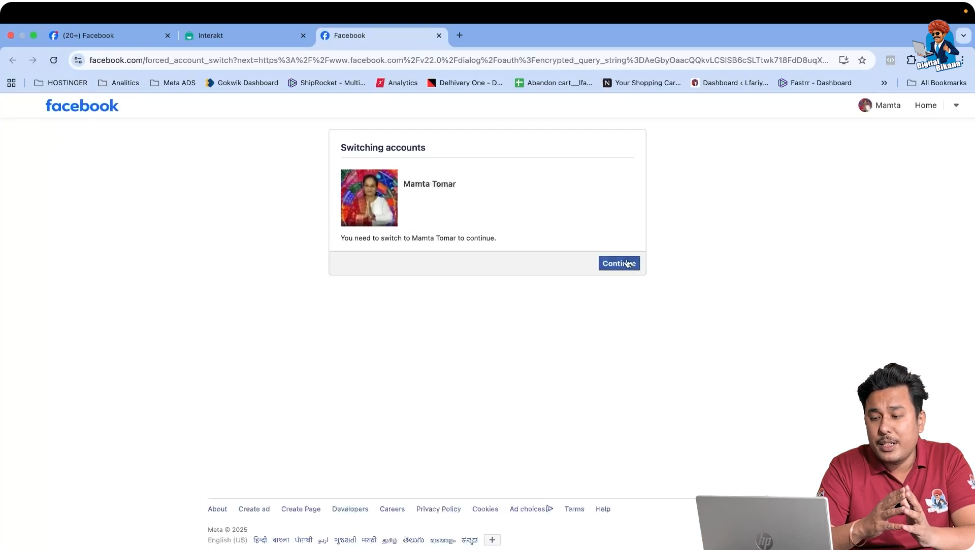This screenshot has height=551, width=978.
Task: Open the ShipRocket bookmark
Action: tap(327, 82)
